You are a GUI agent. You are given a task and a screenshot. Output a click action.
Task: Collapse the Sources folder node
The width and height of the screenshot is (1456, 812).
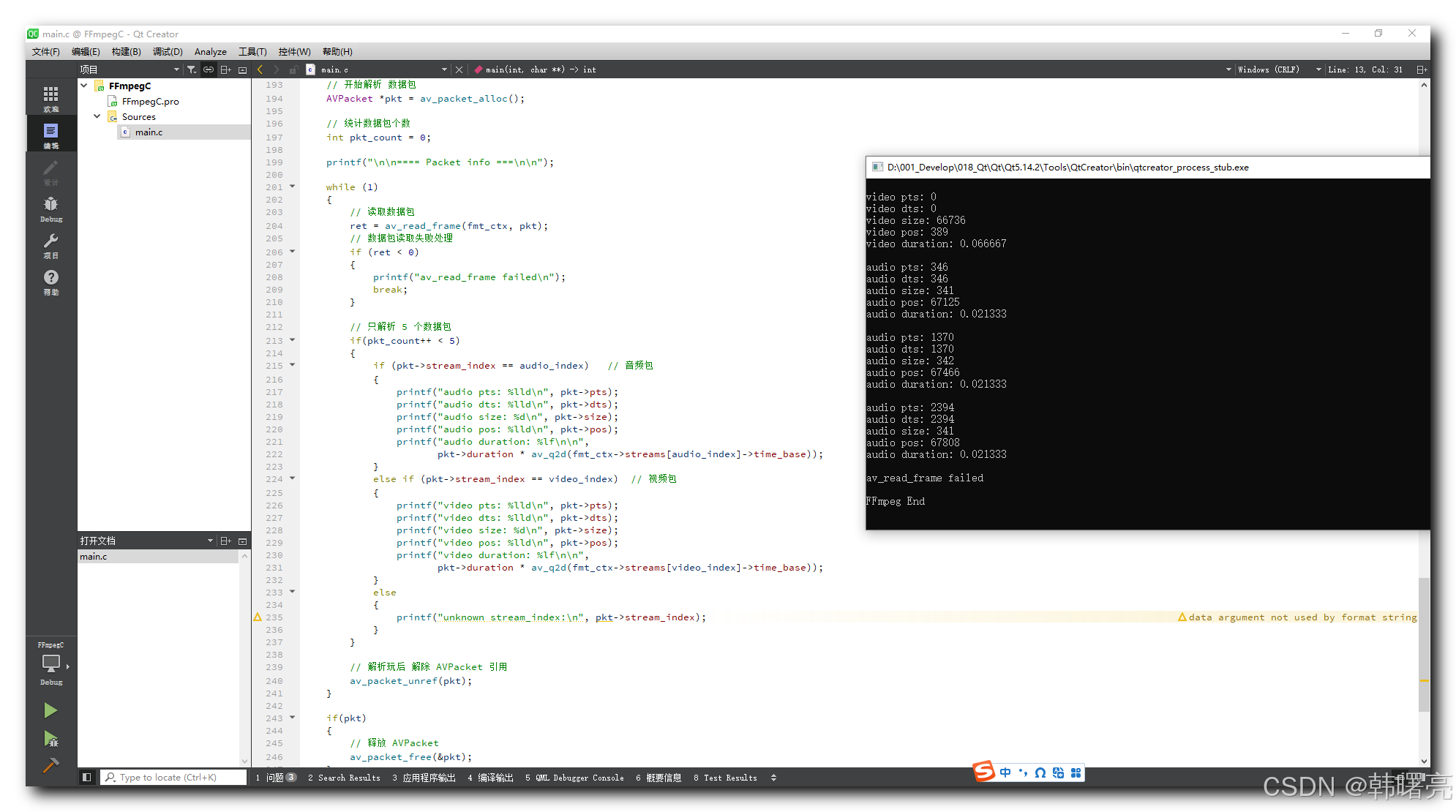97,116
